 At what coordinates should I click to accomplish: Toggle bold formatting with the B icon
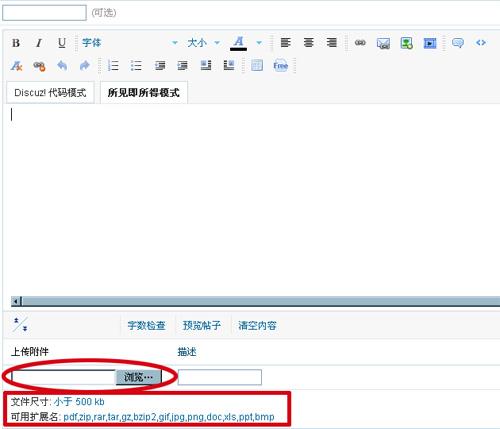click(16, 43)
